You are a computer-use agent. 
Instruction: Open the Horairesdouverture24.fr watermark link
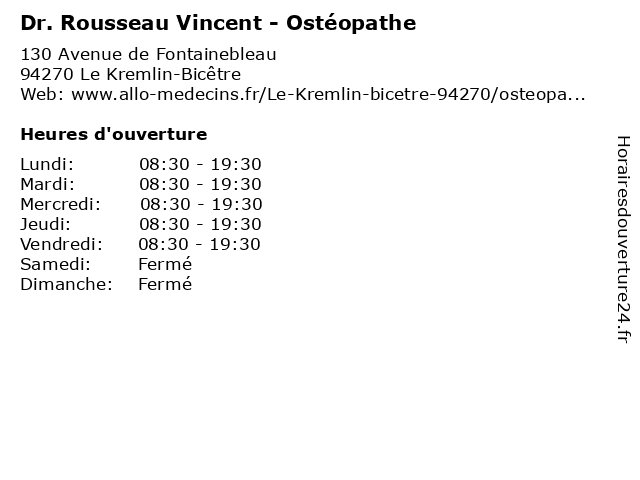coord(623,239)
